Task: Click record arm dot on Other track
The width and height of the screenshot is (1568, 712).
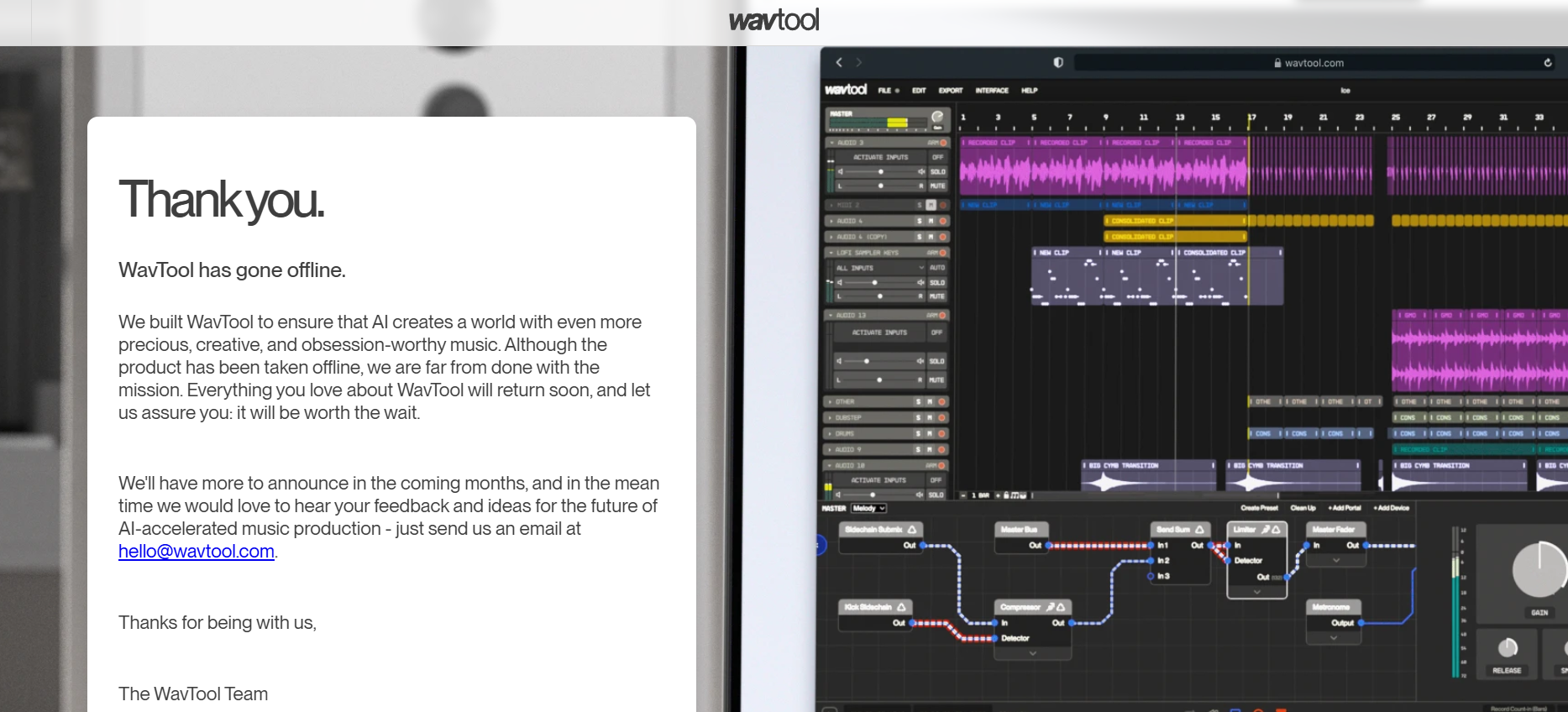Action: [942, 402]
